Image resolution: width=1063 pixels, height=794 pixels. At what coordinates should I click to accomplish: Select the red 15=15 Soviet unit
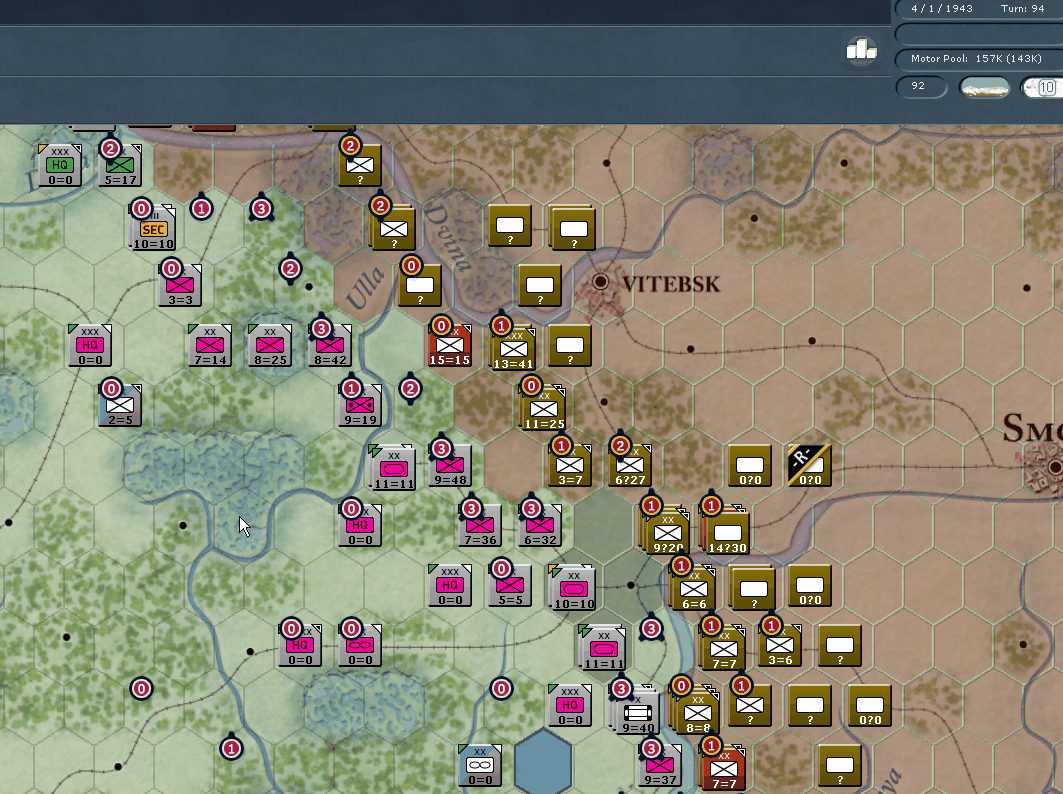(x=450, y=346)
